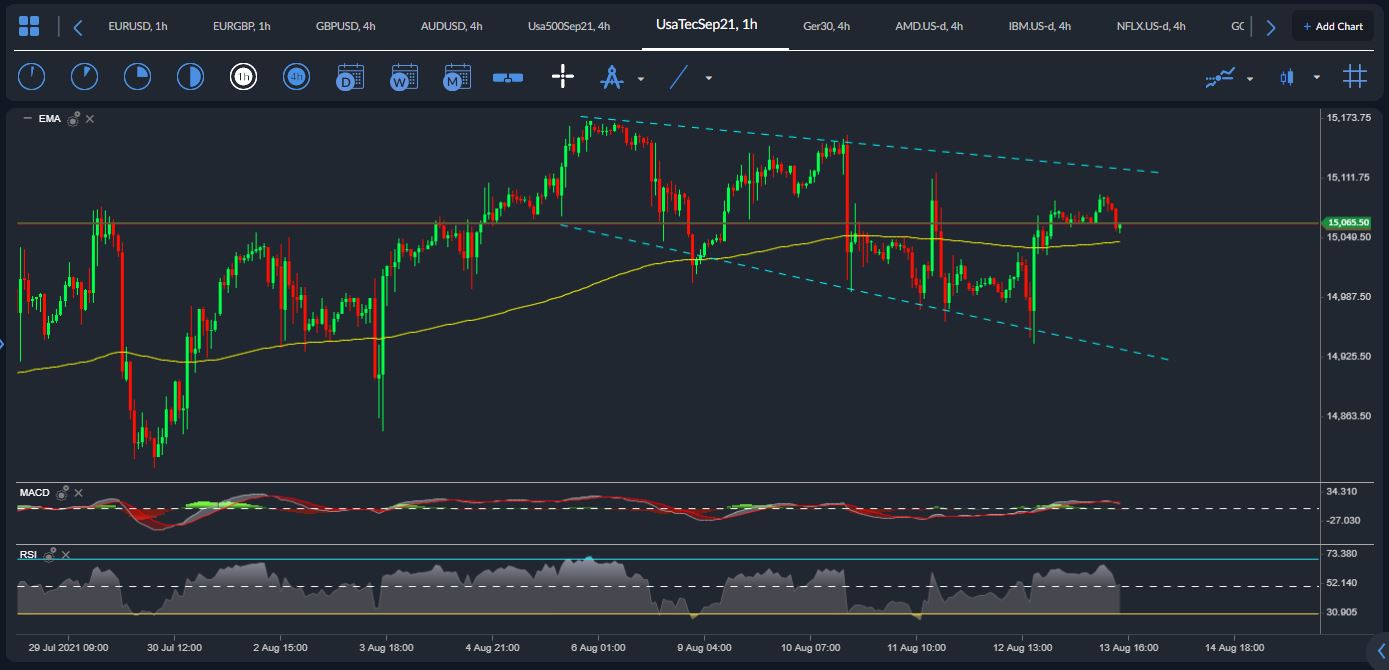Activate the crosshair cursor tool
This screenshot has width=1389, height=670.
[x=563, y=77]
